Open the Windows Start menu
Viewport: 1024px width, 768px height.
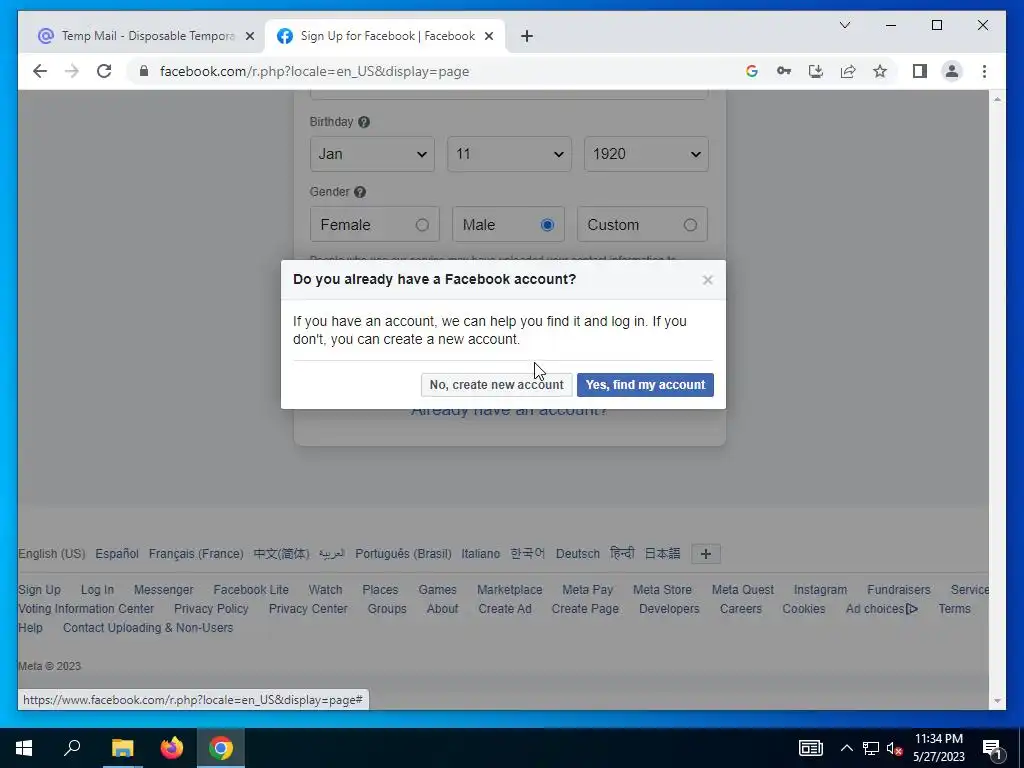[24, 748]
